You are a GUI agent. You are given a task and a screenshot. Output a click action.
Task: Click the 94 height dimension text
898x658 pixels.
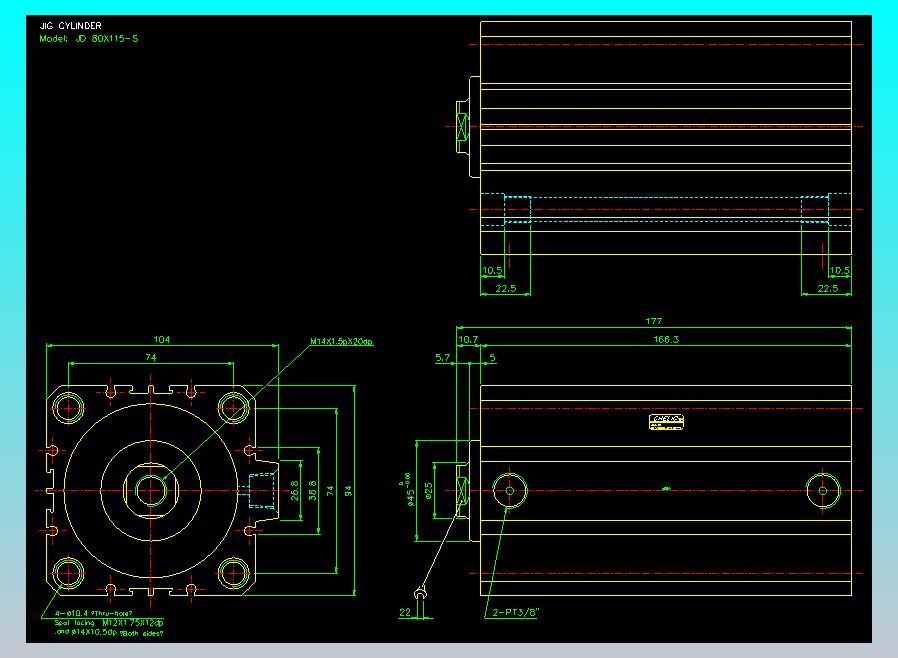click(348, 490)
